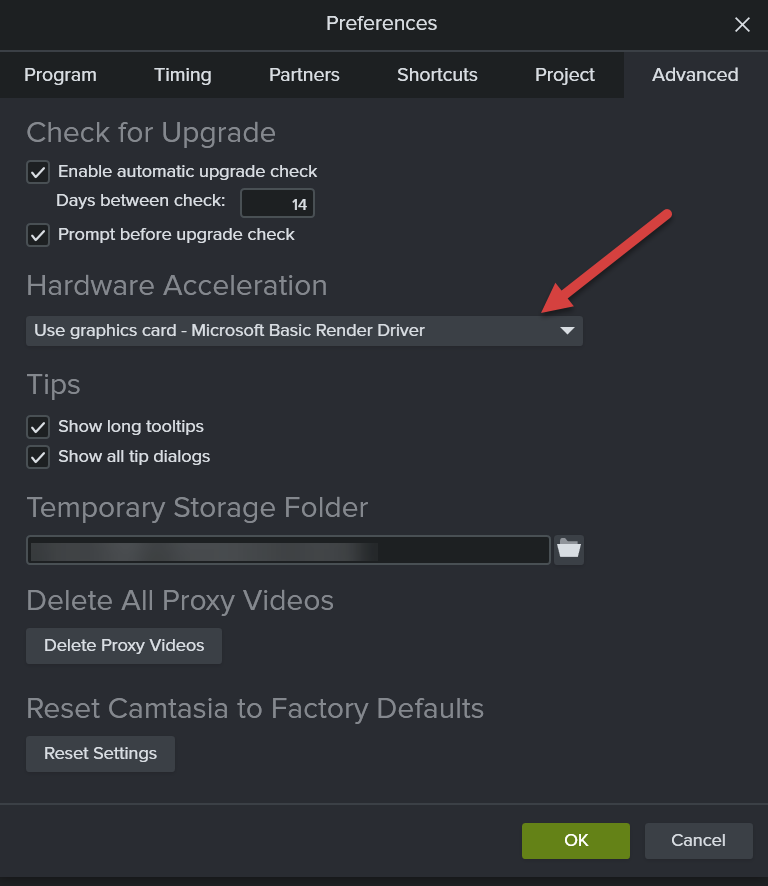Toggle Enable automatic upgrade check checkbox

point(38,171)
